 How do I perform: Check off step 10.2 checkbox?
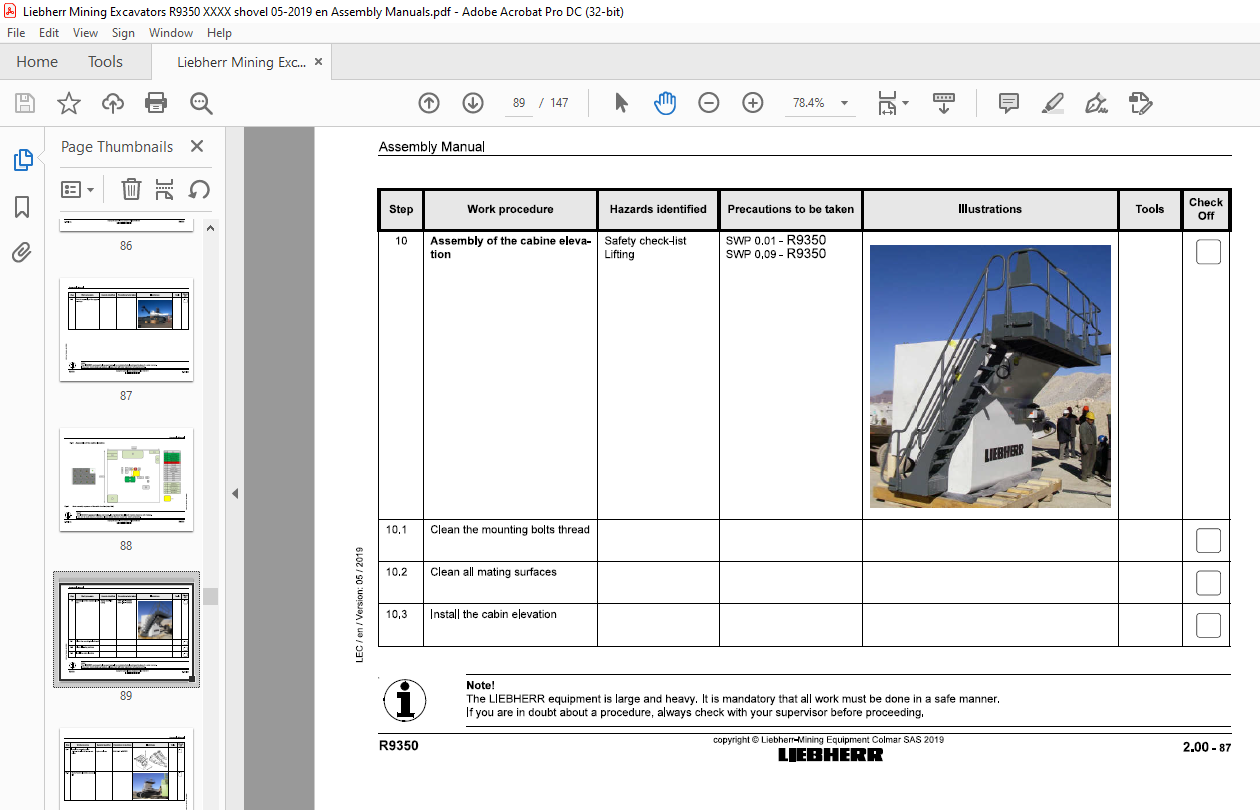(x=1208, y=583)
